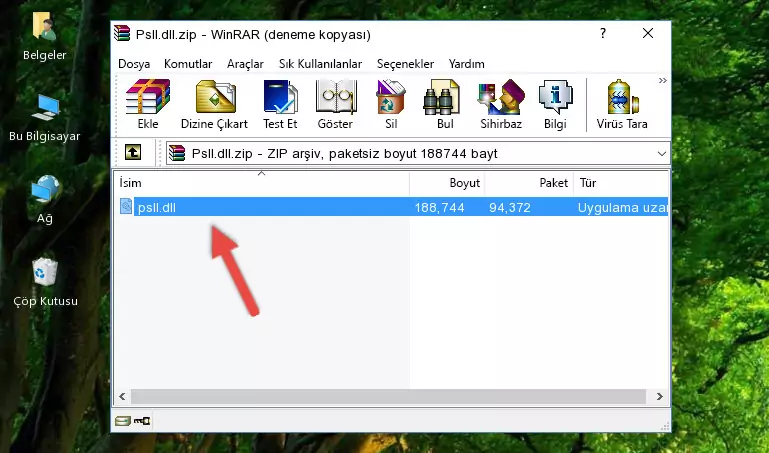
Task: Open the Çöp Kutusu recycle bin
Action: pos(45,282)
